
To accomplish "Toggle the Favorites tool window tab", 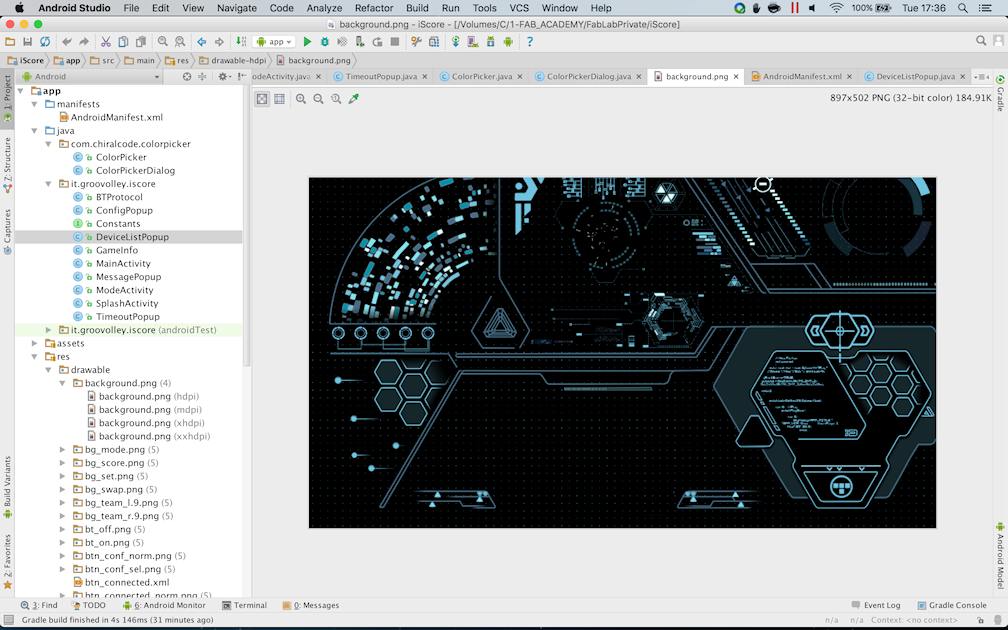I will click(7, 561).
